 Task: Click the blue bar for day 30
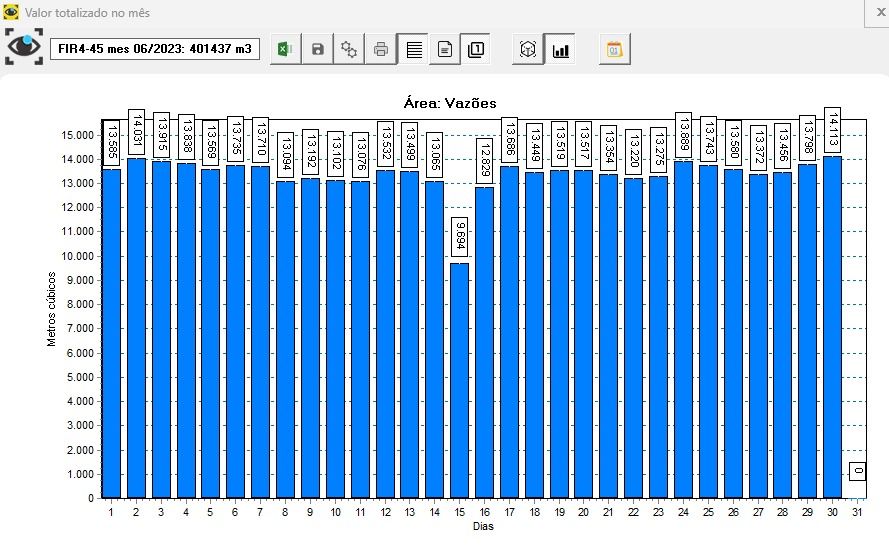coord(832,330)
